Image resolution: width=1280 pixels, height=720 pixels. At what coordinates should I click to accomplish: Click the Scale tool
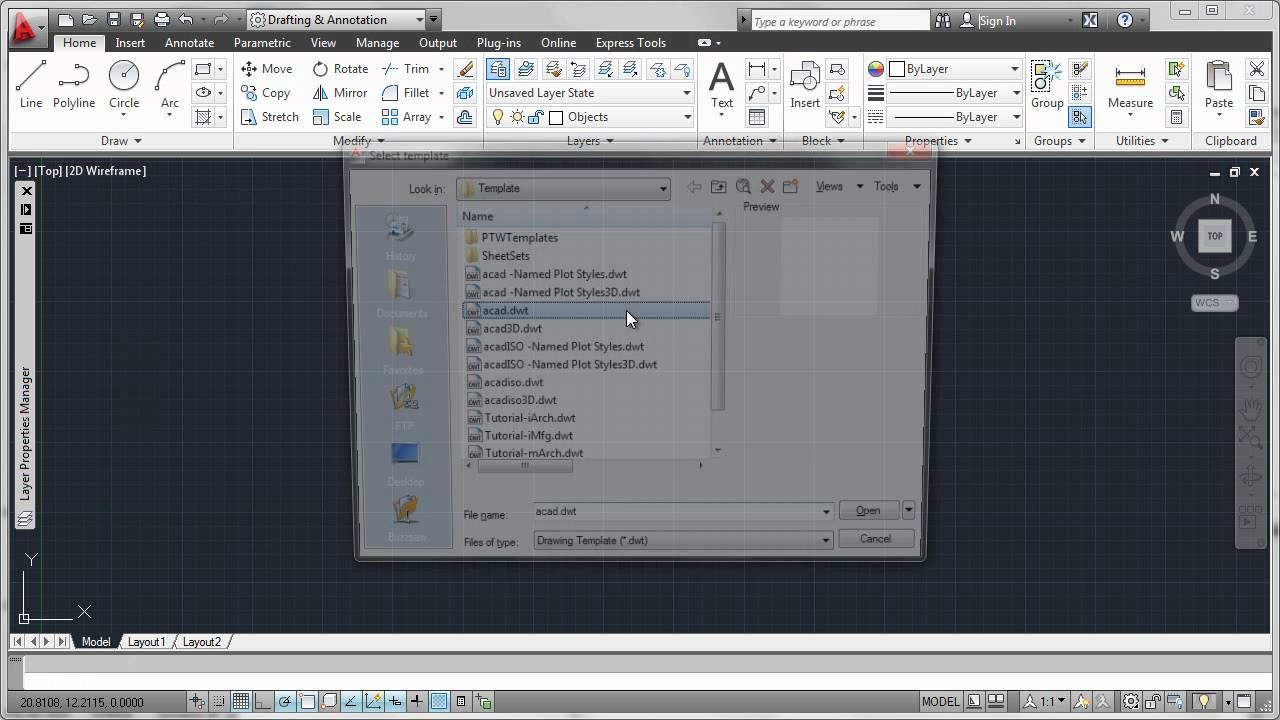(337, 117)
